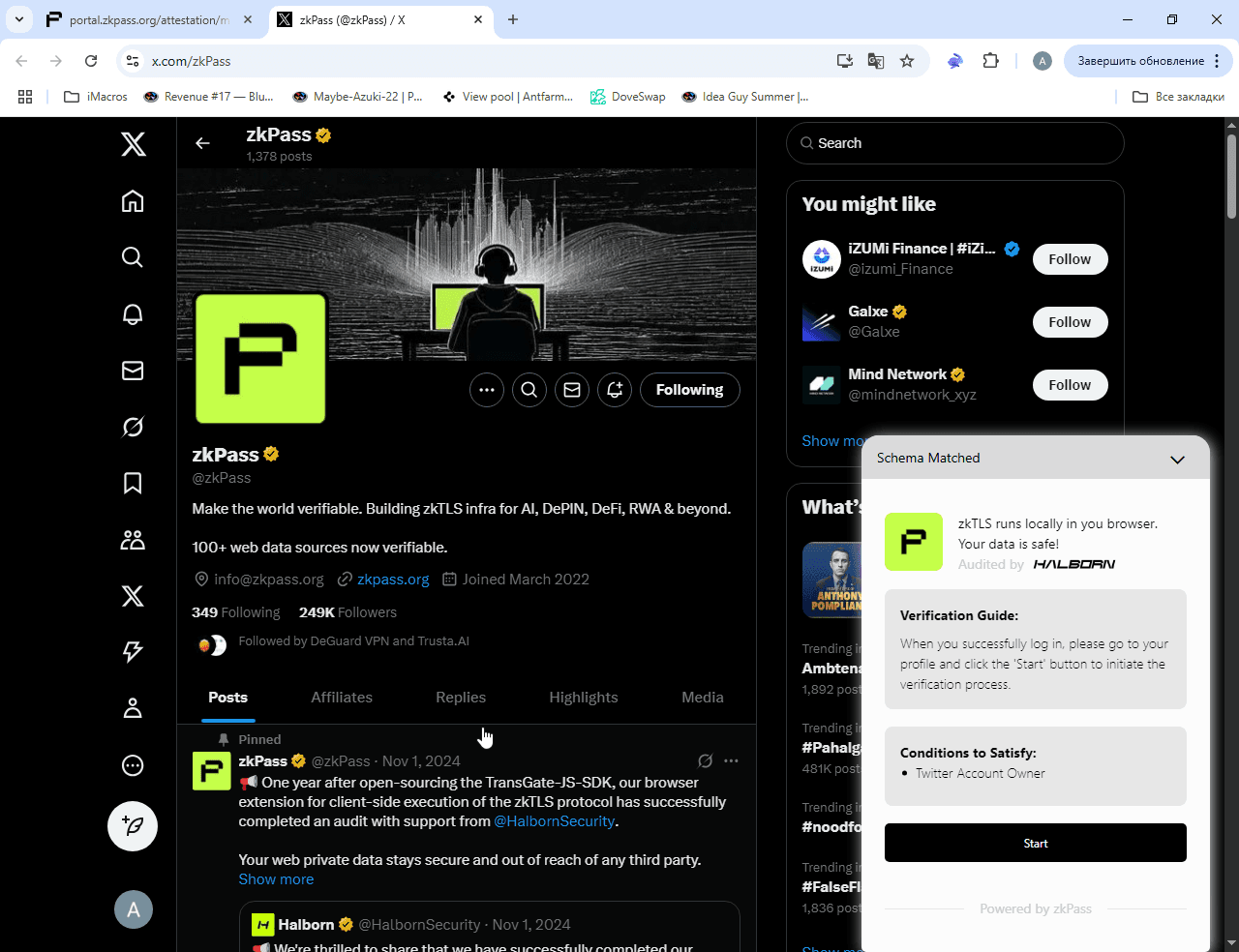The image size is (1239, 952).
Task: Click Завершить обновление button
Action: pos(1141,61)
